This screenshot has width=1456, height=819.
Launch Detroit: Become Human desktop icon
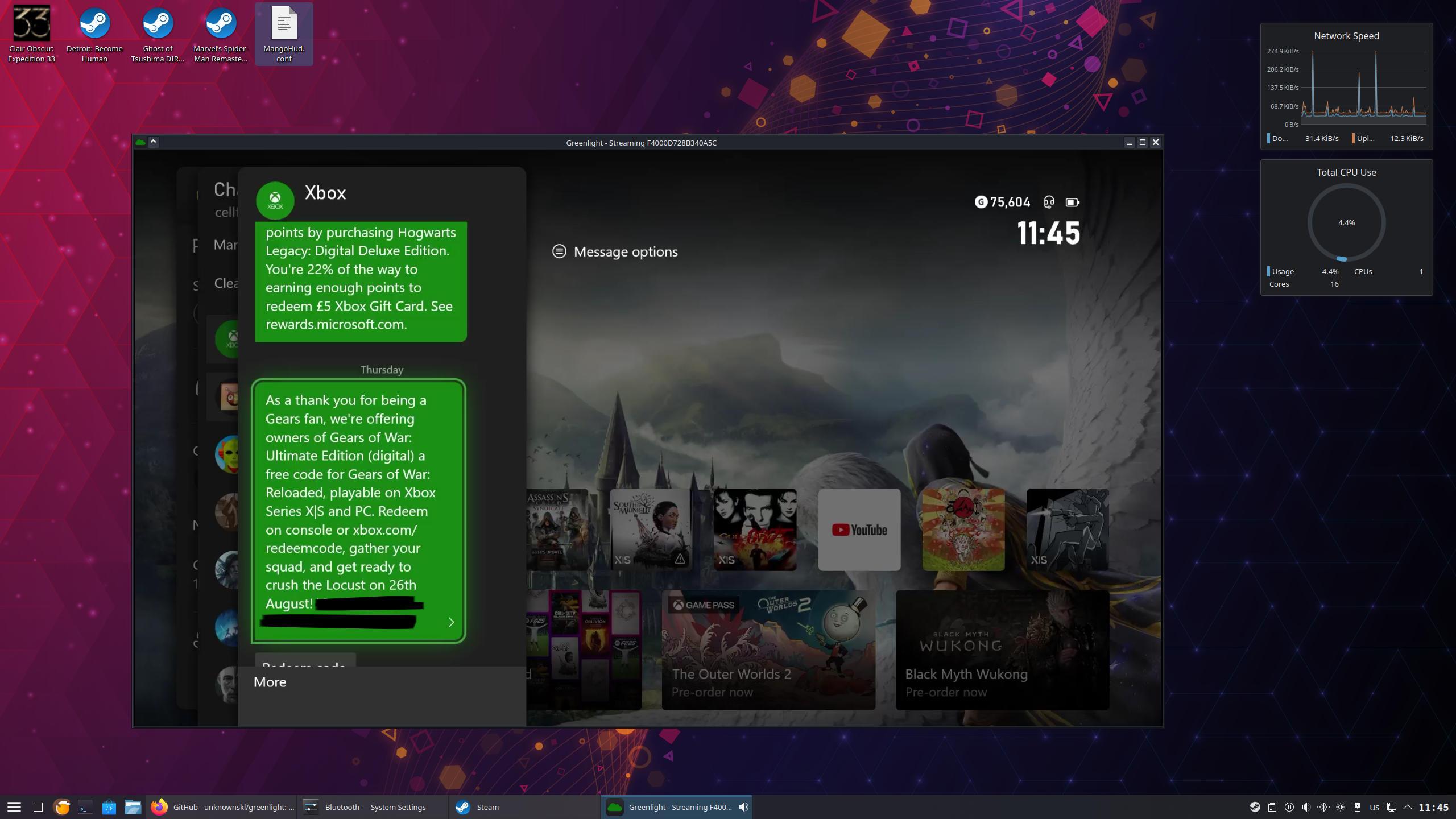tap(94, 34)
